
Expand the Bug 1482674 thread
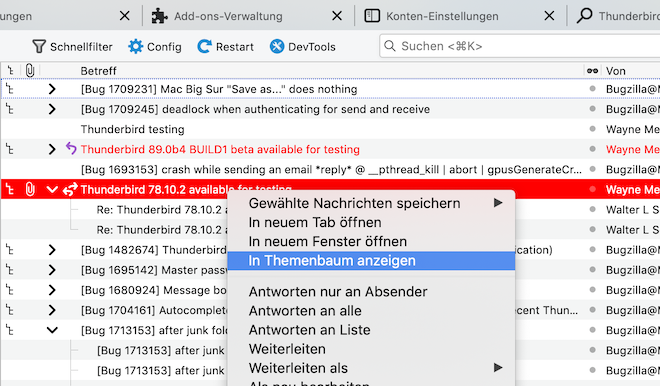coord(52,250)
